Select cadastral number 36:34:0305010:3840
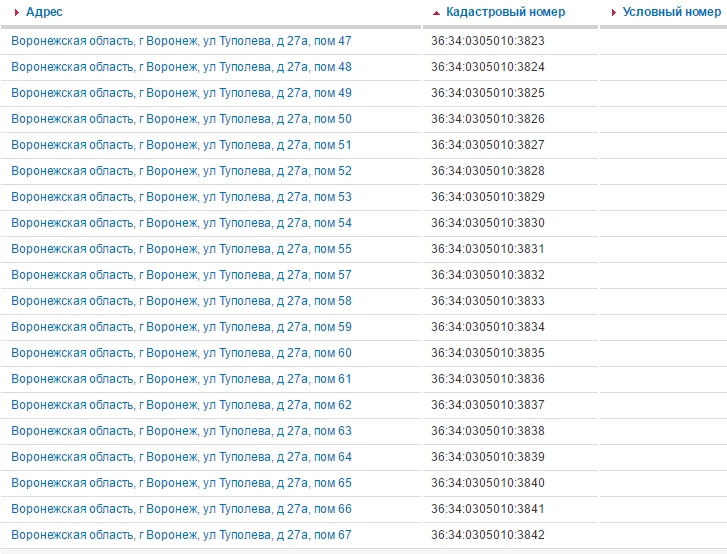Screen dimensions: 727x554 (488, 482)
